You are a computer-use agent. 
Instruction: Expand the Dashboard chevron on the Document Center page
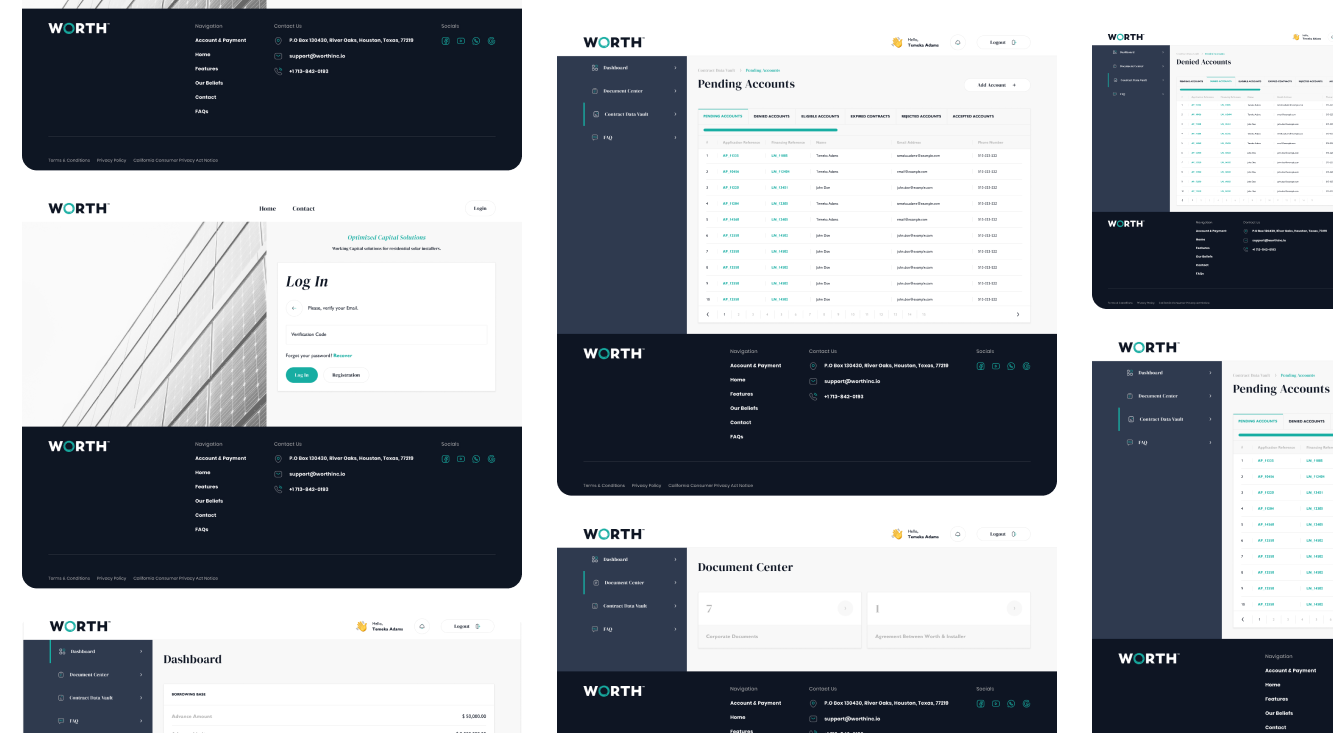pyautogui.click(x=675, y=559)
